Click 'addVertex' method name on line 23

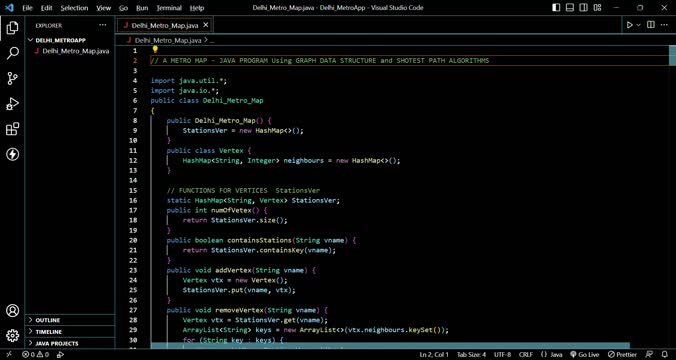pyautogui.click(x=233, y=270)
